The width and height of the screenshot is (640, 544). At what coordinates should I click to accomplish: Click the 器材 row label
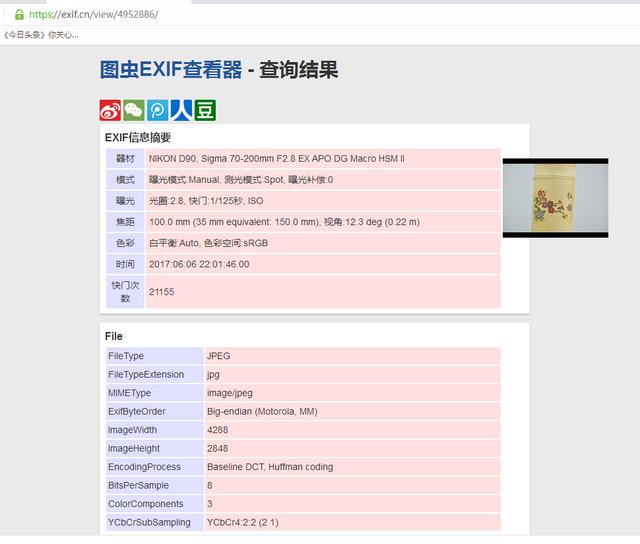point(125,159)
